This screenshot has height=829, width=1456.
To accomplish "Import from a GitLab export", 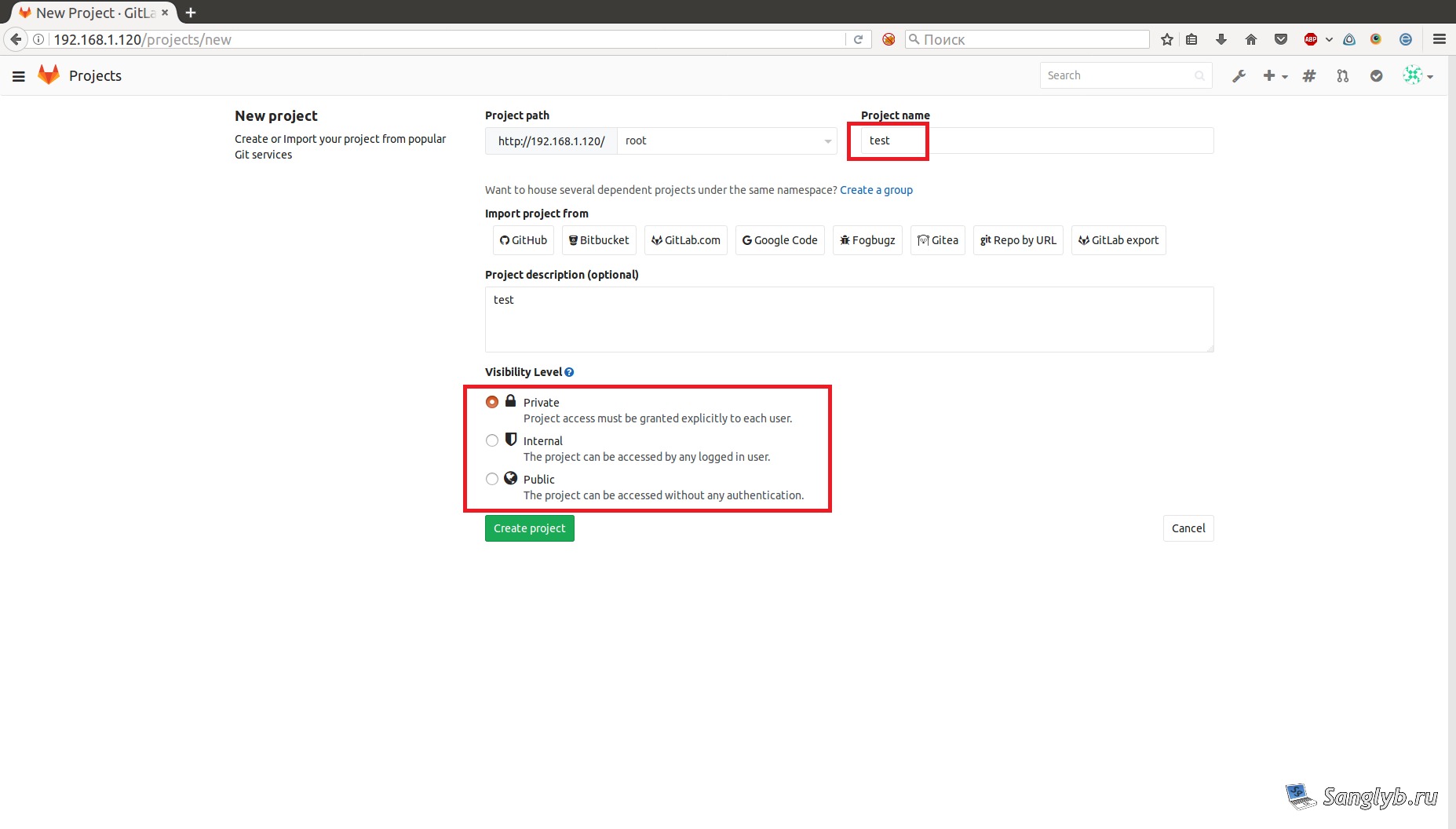I will [x=1118, y=240].
